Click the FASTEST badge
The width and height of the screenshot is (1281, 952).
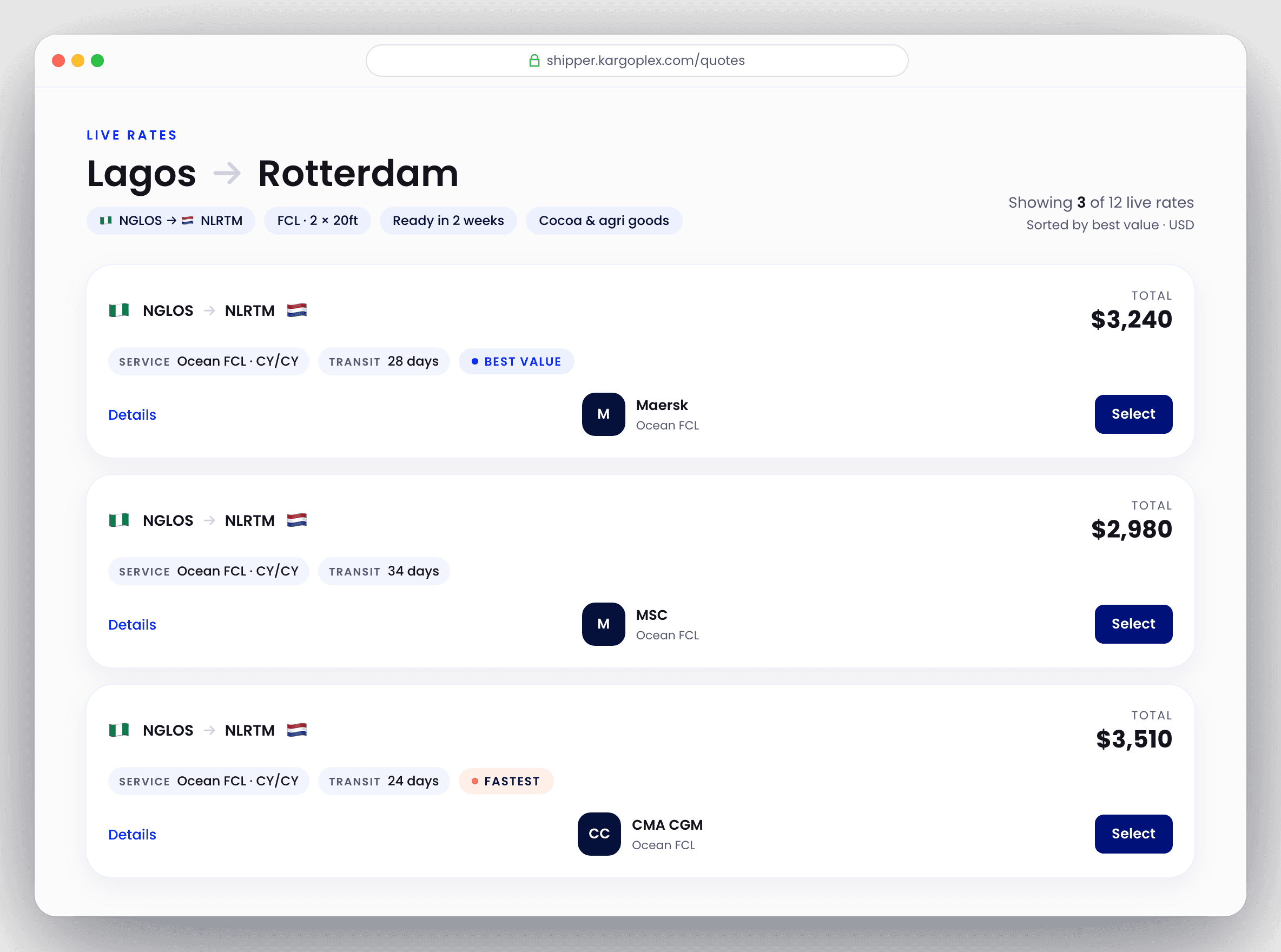(506, 782)
